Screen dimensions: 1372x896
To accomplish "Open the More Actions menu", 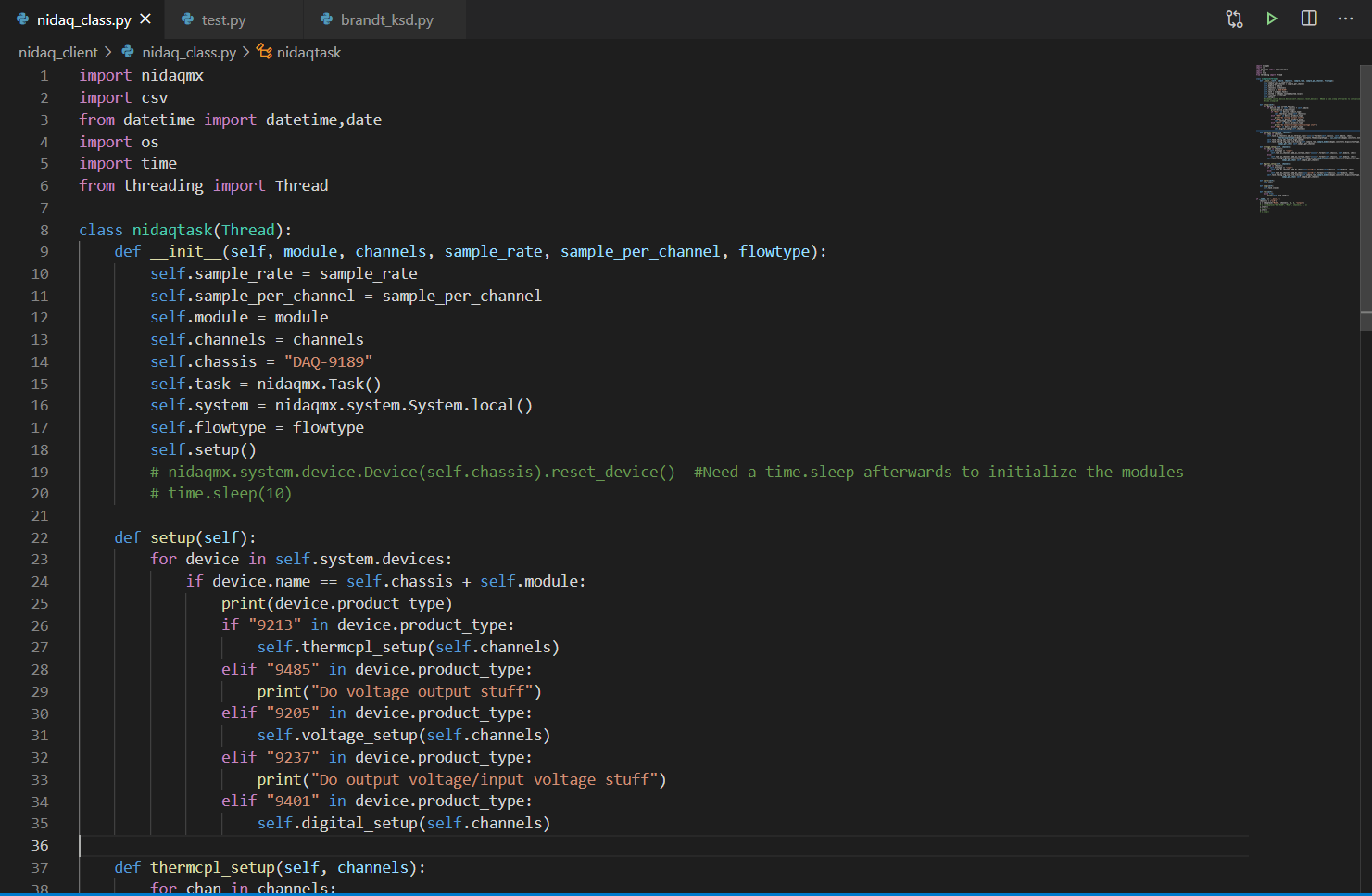I will [x=1347, y=18].
